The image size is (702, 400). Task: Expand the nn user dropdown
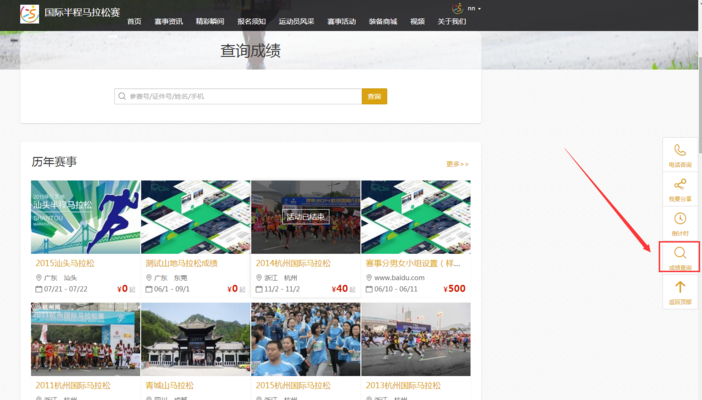(x=474, y=8)
